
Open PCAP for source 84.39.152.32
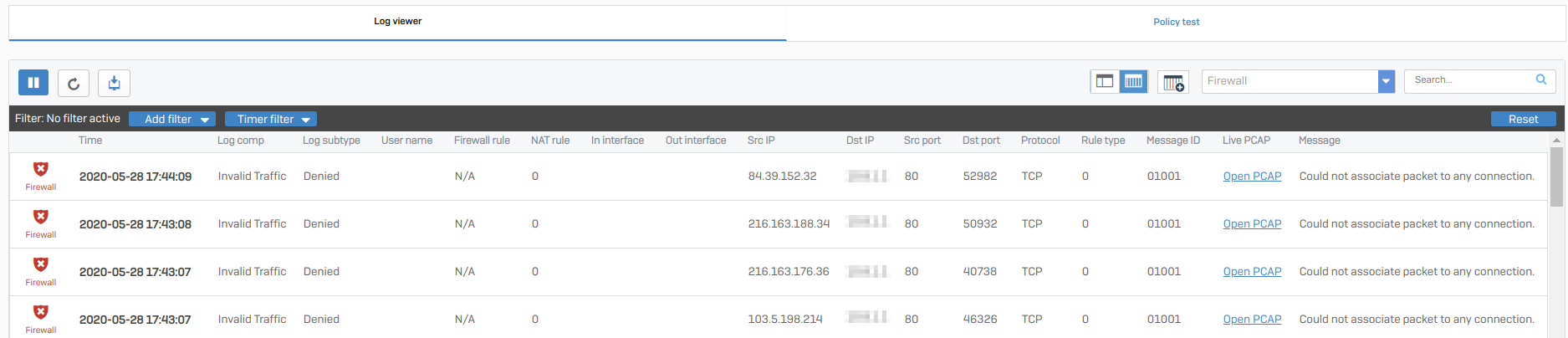[x=1252, y=177]
